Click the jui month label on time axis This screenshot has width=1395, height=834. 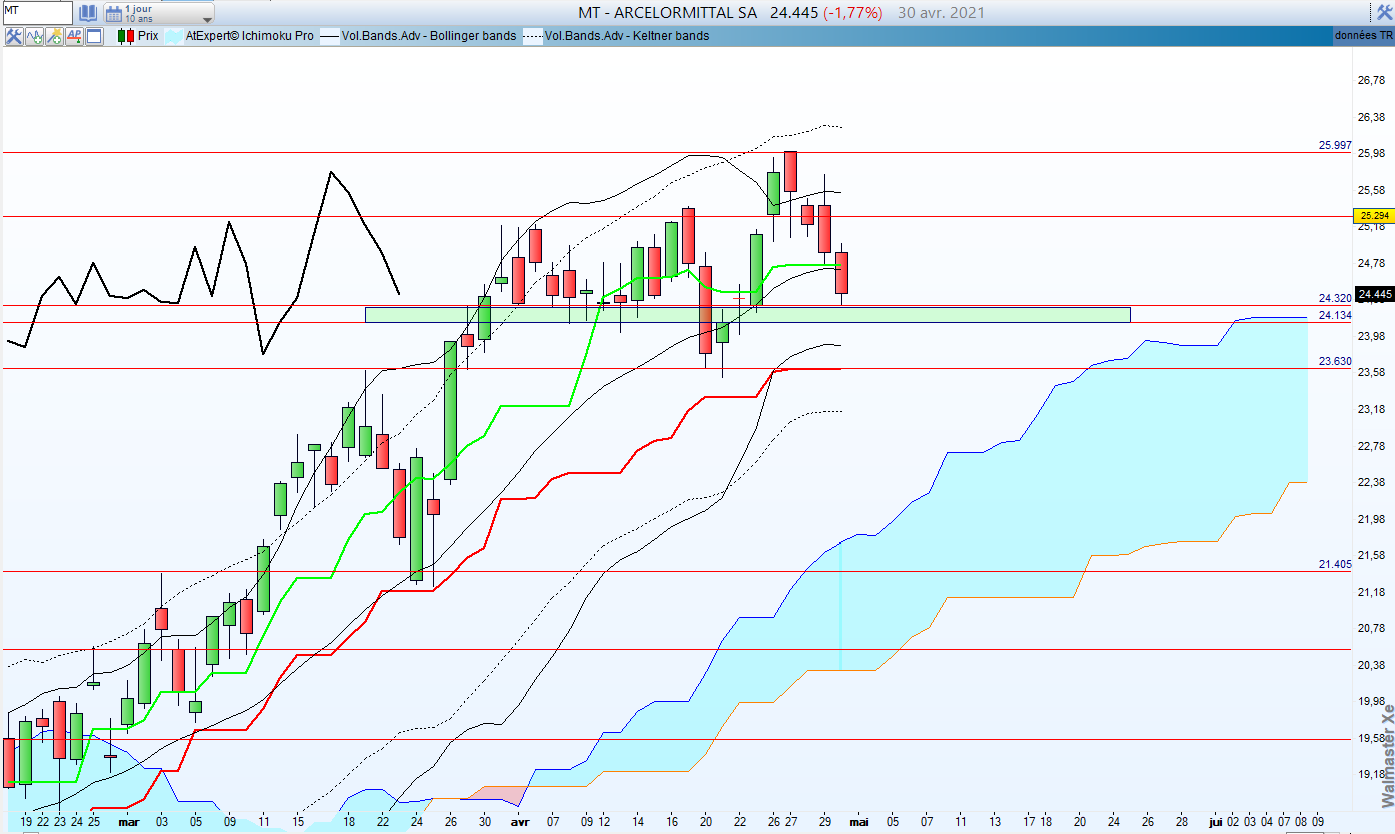[x=1216, y=822]
